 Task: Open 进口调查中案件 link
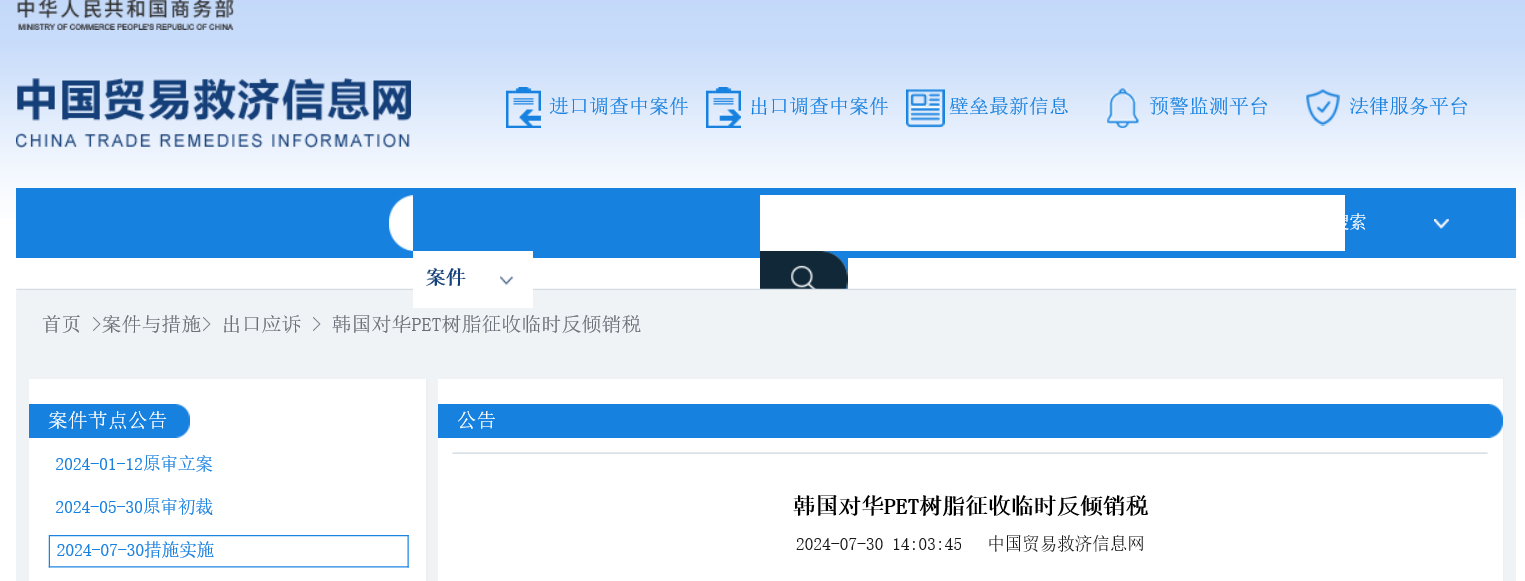pos(619,106)
